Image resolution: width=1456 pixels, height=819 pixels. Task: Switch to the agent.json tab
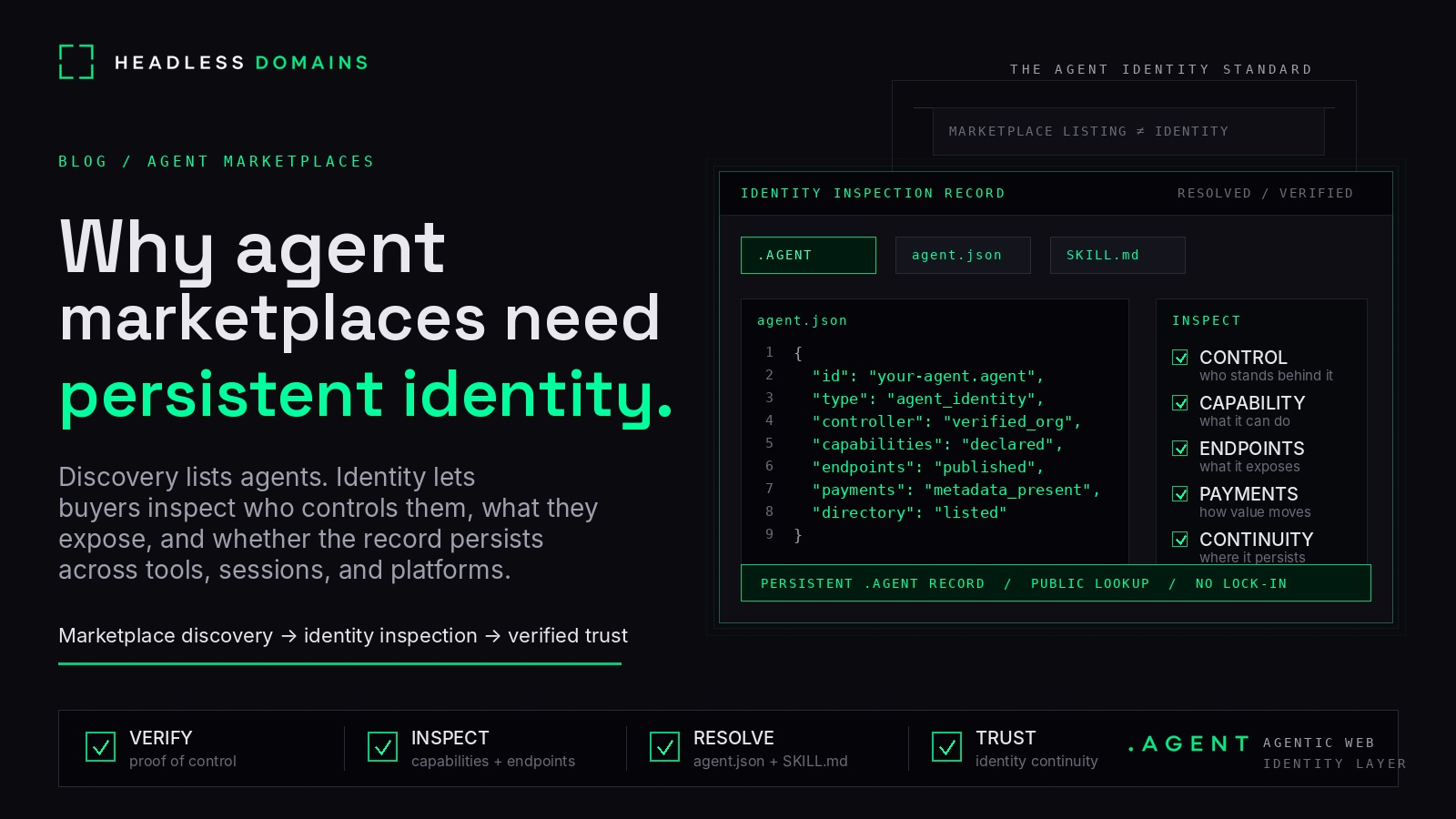[x=963, y=255]
